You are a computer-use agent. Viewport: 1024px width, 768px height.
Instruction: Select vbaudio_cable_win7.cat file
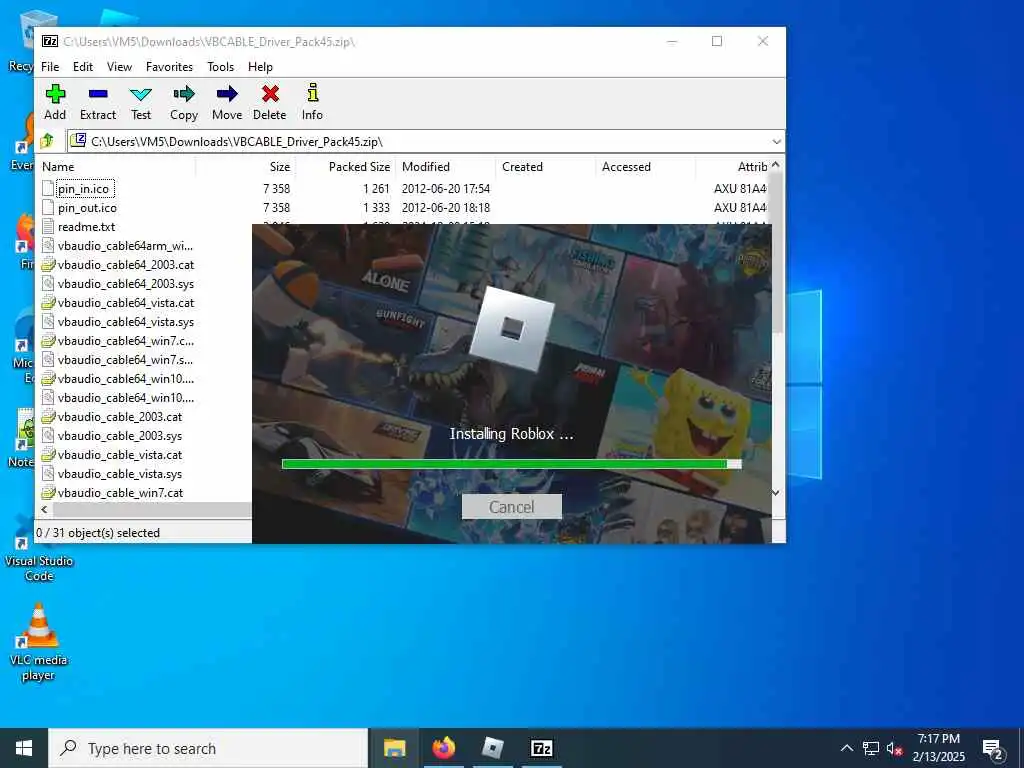[x=120, y=492]
